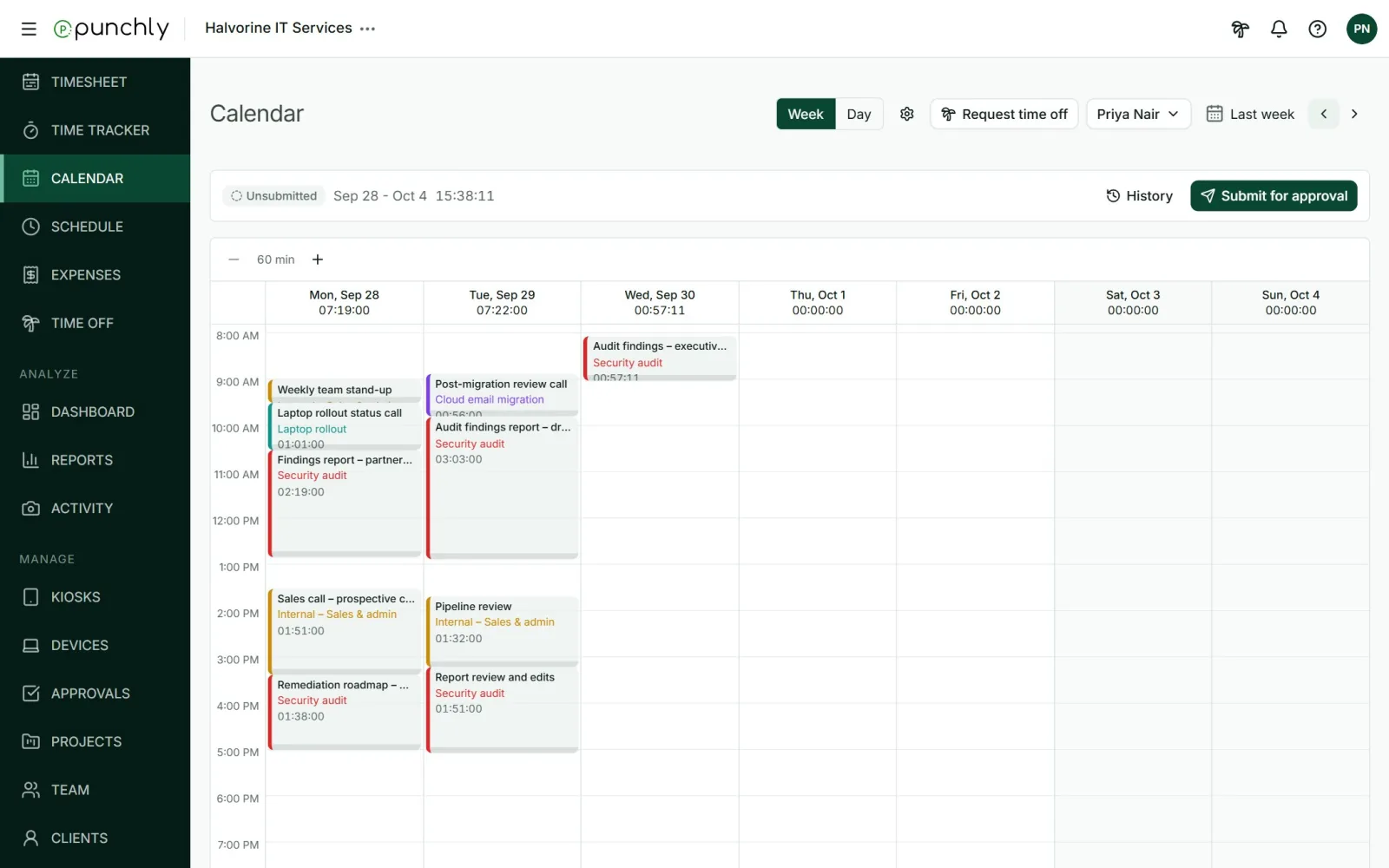Open Projects in sidebar
Image resolution: width=1389 pixels, height=868 pixels.
95,741
